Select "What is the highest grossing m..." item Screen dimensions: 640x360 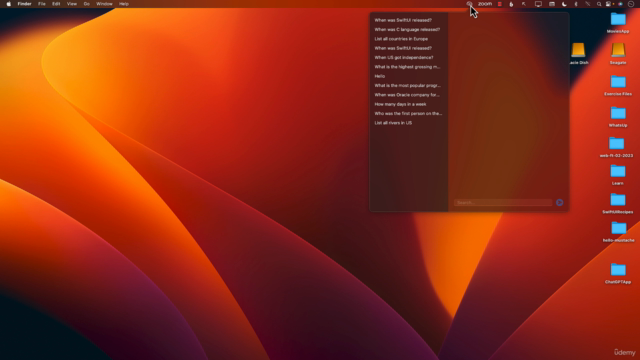coord(407,67)
